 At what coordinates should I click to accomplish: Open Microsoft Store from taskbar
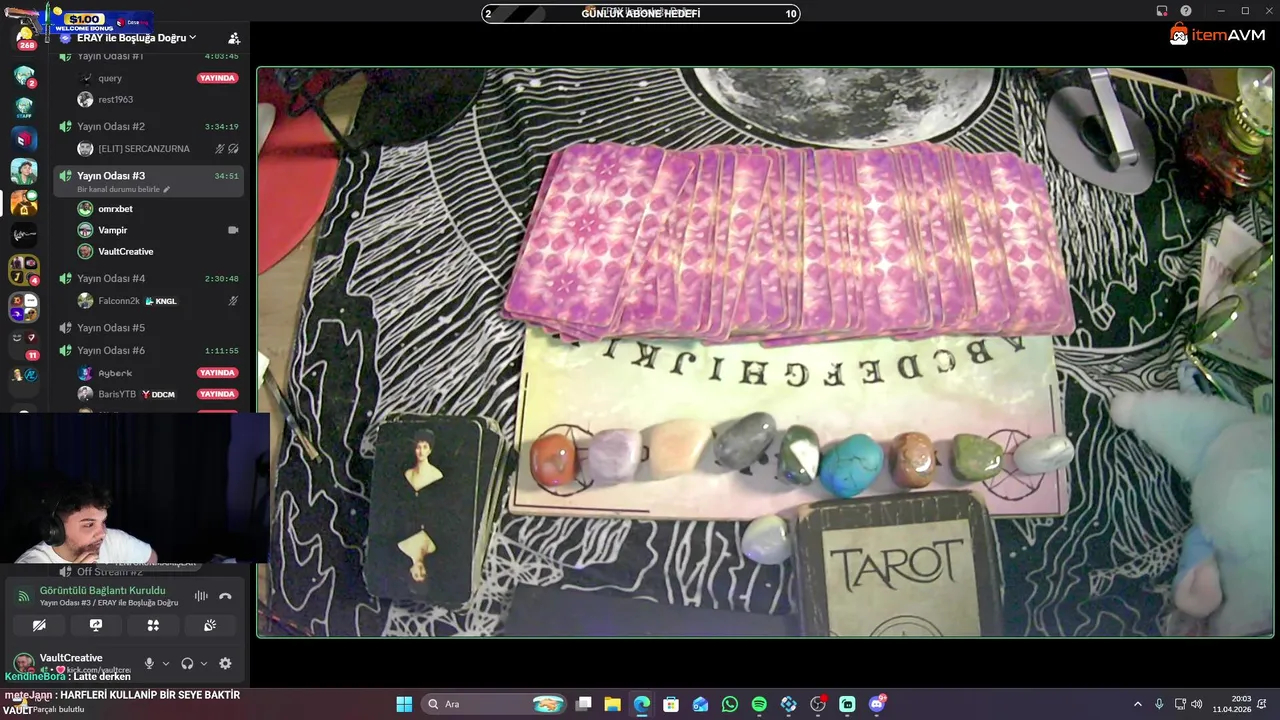[x=671, y=704]
